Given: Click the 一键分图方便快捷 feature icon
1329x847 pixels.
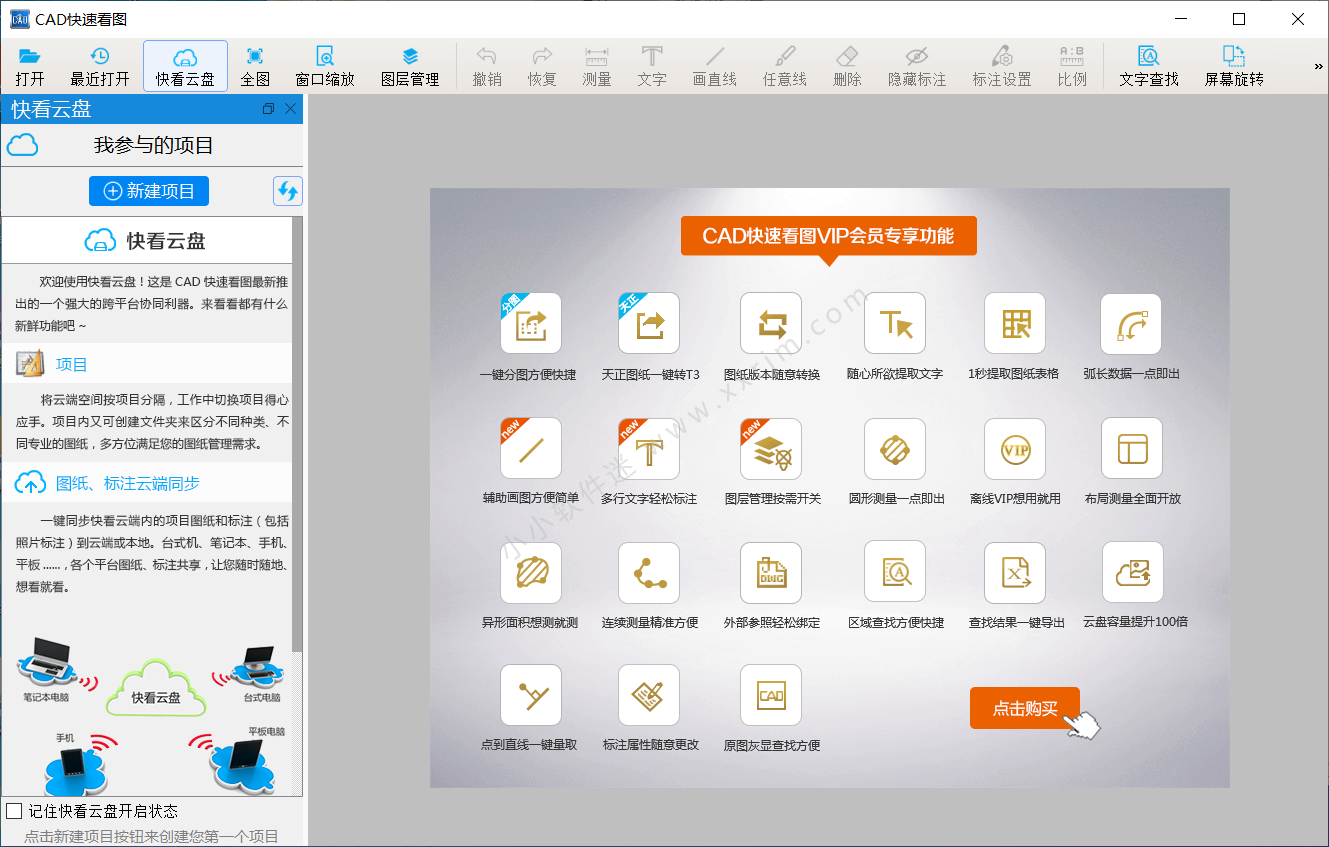Looking at the screenshot, I should point(531,323).
